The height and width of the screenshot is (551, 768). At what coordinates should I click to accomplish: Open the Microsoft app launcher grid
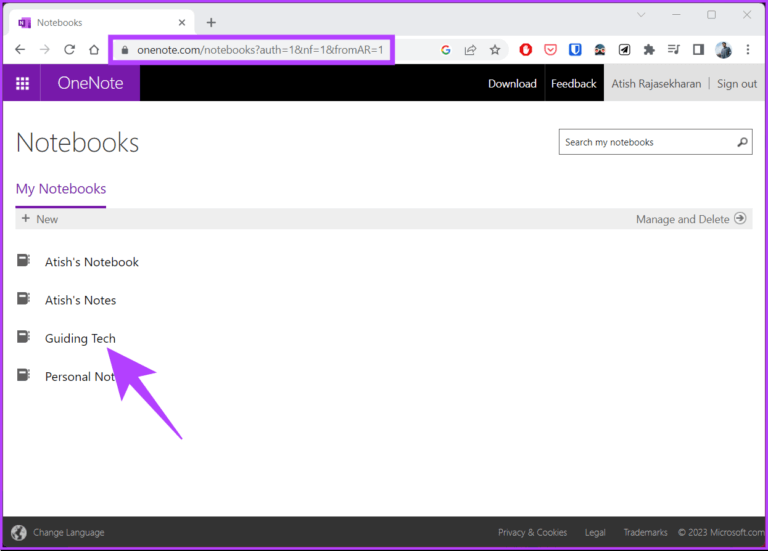pos(23,83)
